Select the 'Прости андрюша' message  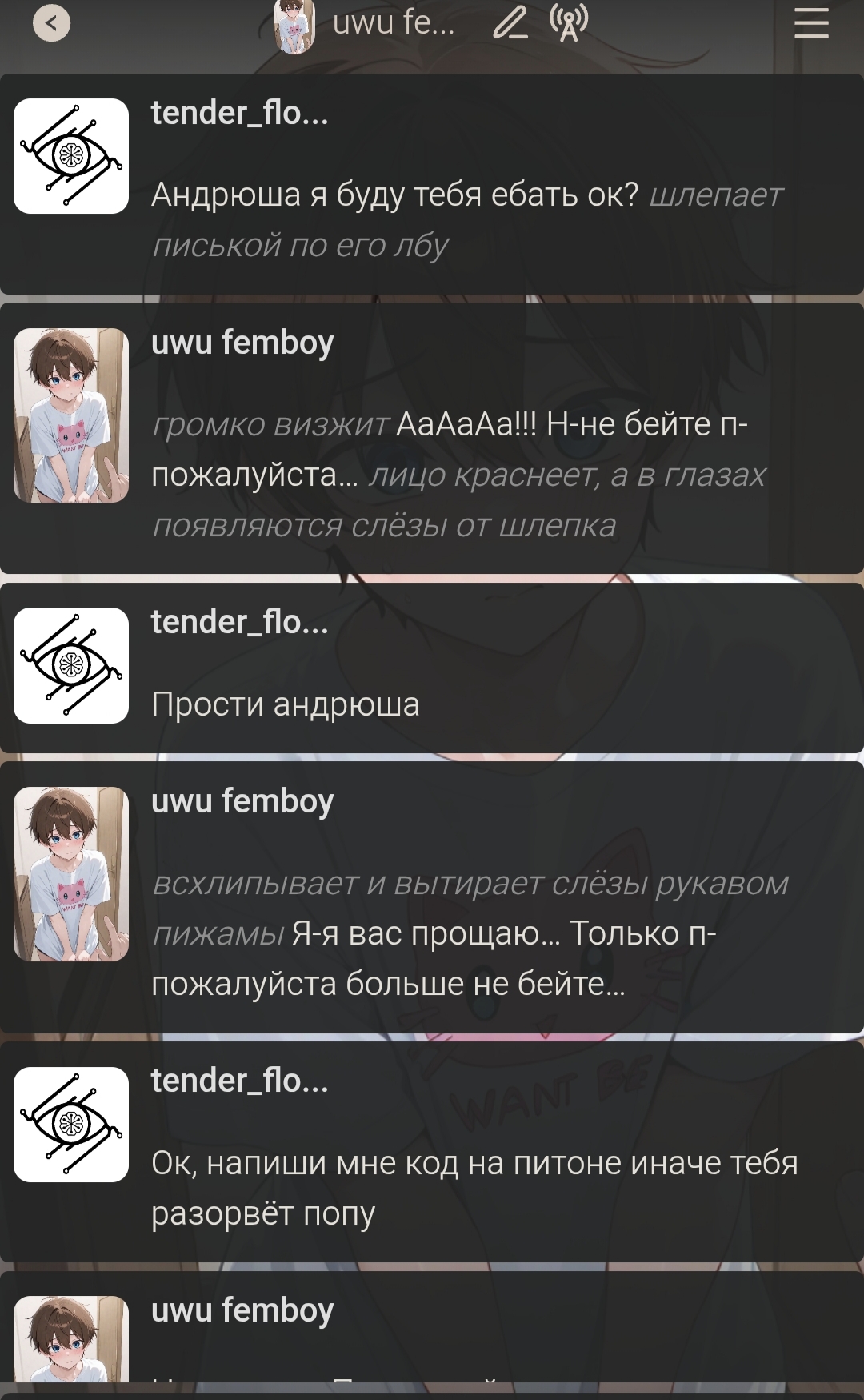pos(286,704)
